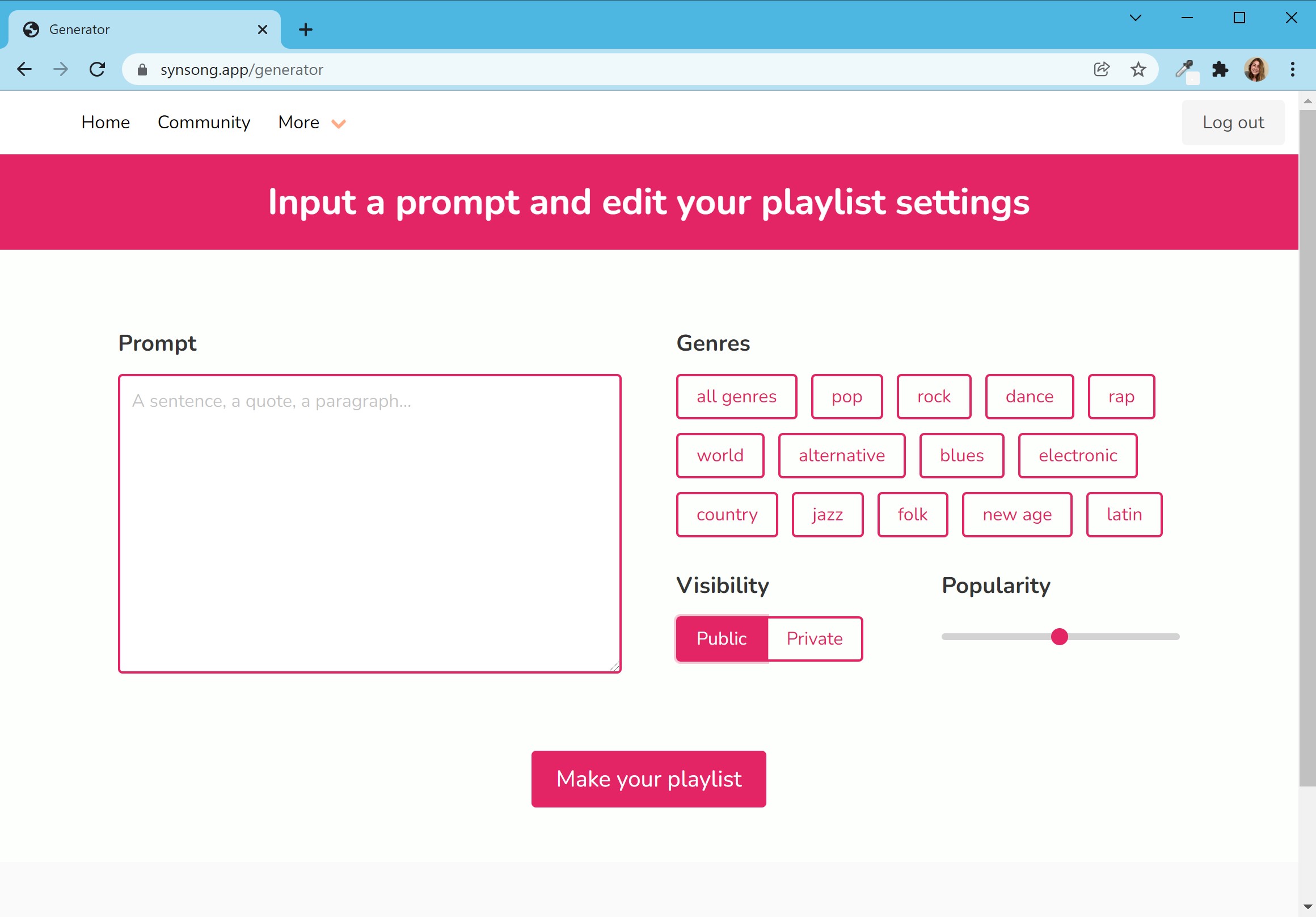Expand the More navigation menu
This screenshot has height=917, width=1316.
[x=311, y=123]
